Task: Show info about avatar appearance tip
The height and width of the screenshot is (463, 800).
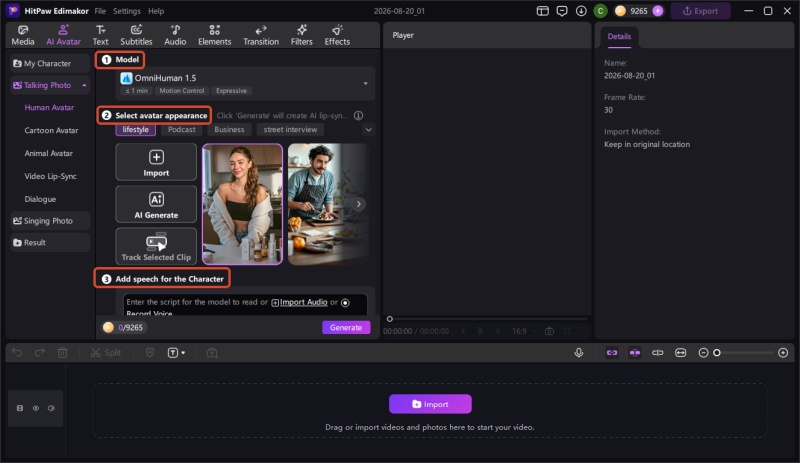Action: tap(359, 115)
